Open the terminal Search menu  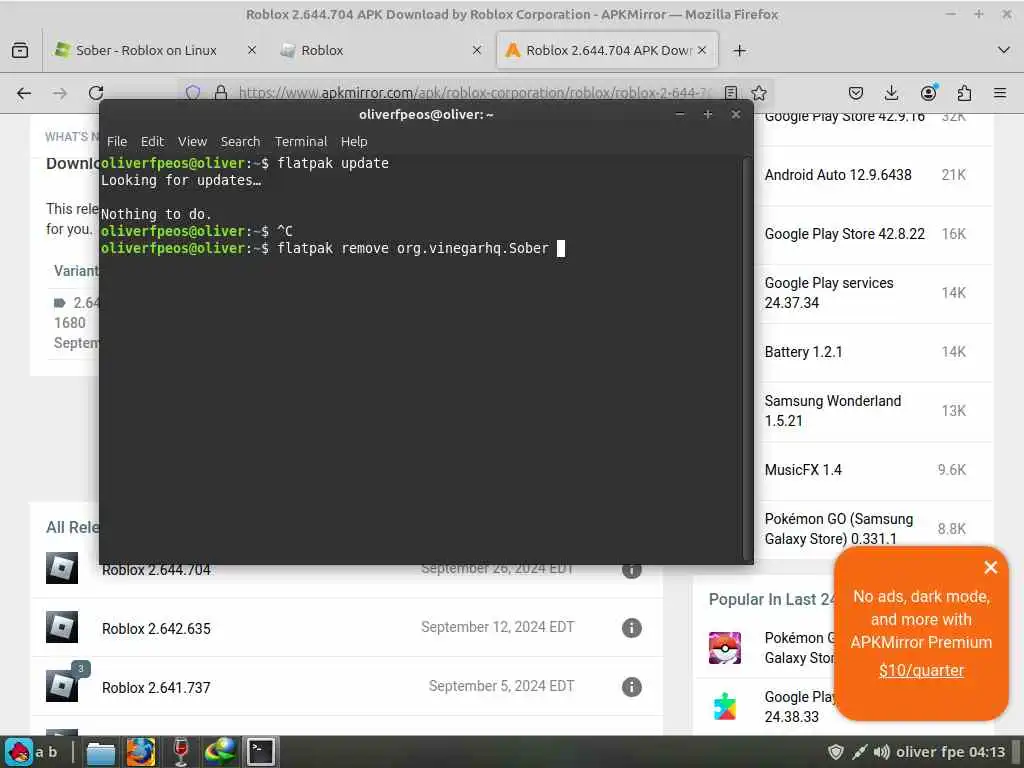click(240, 141)
